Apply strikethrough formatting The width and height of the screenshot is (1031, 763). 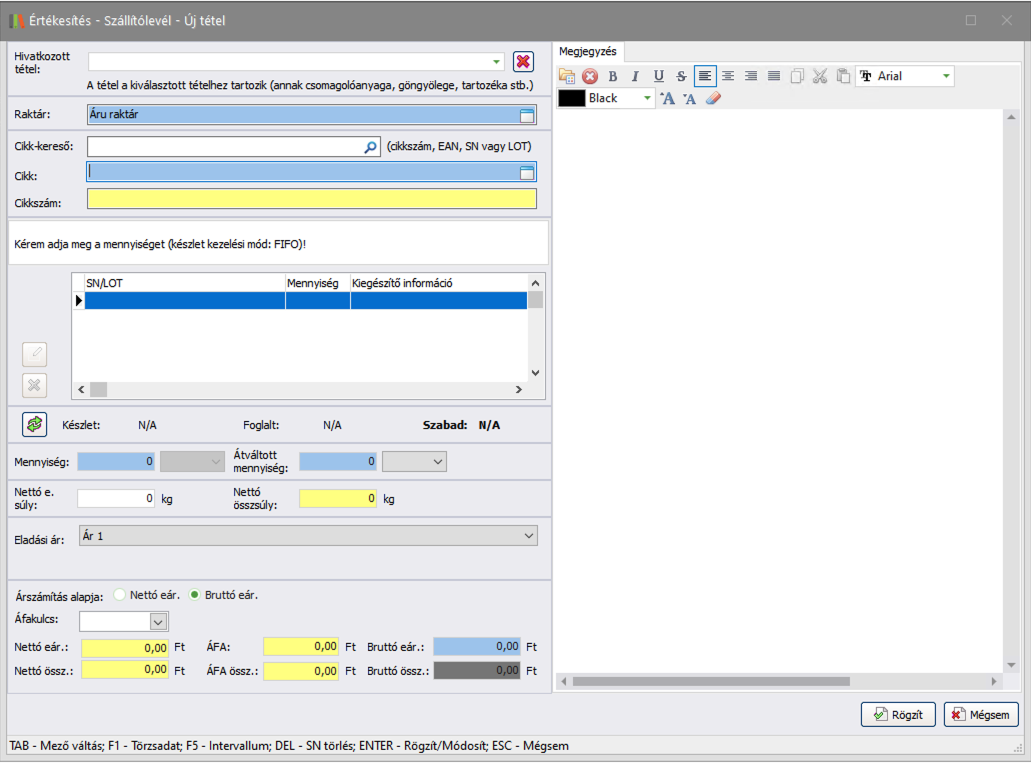681,76
